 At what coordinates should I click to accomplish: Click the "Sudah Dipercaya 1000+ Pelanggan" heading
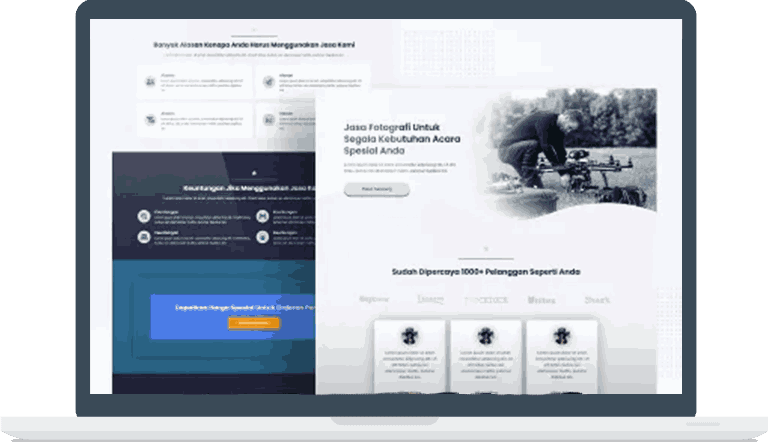click(486, 271)
